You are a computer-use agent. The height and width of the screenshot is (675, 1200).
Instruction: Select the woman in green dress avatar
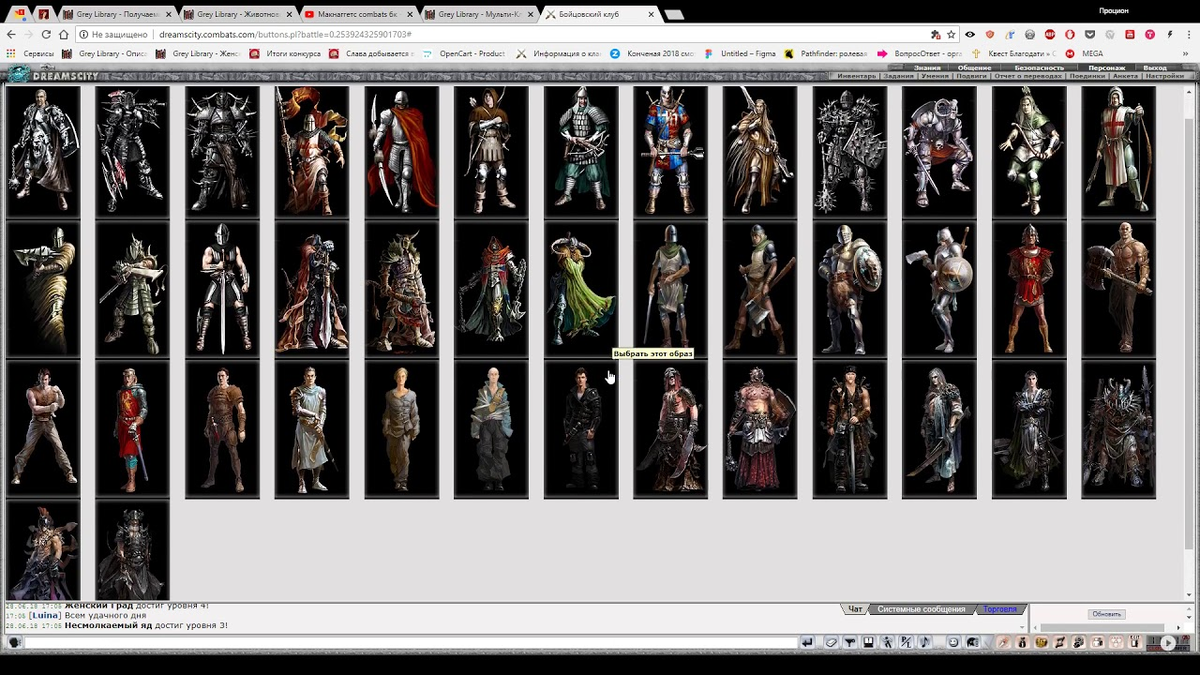[x=581, y=289]
